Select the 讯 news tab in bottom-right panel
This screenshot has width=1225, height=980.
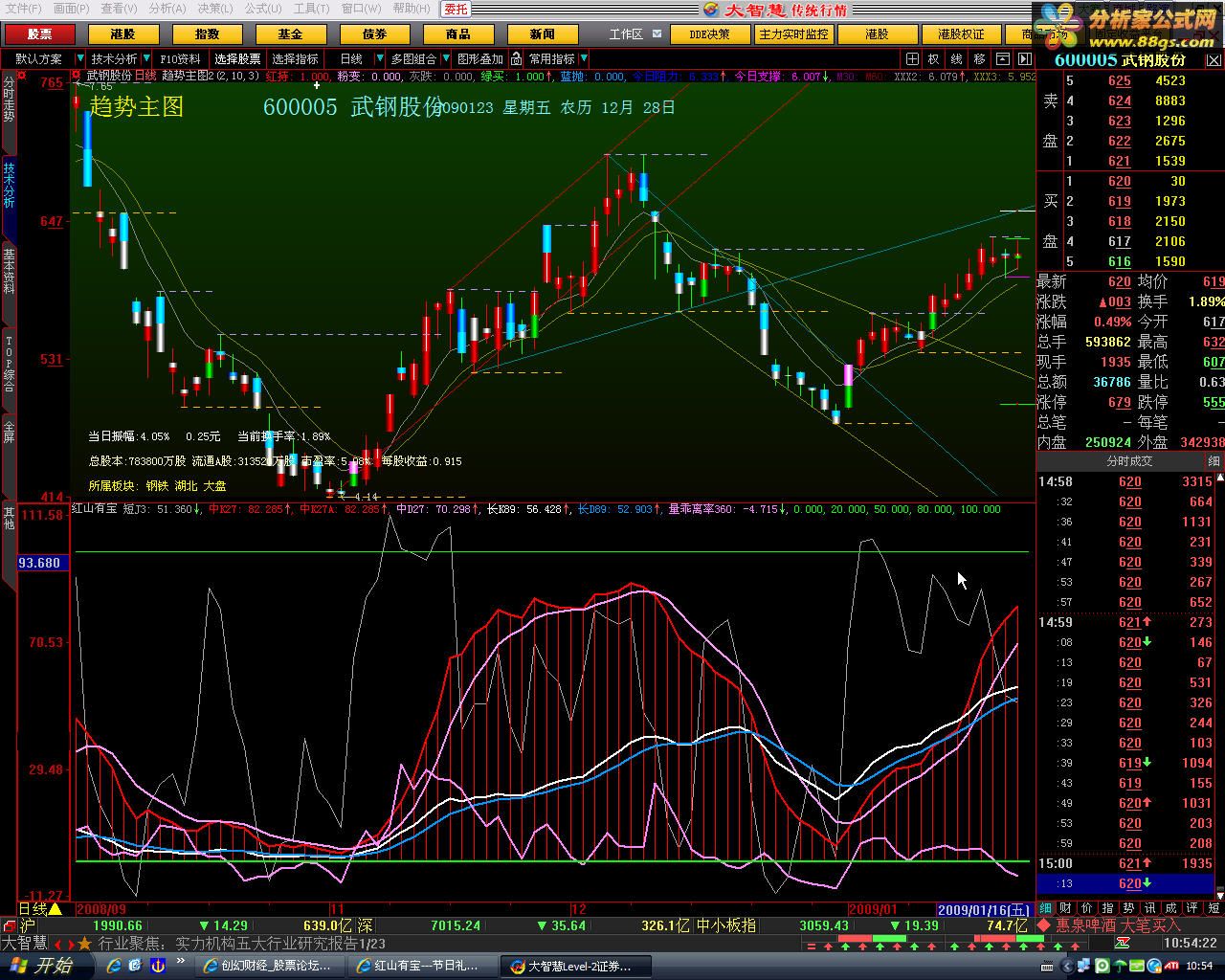[x=1149, y=908]
